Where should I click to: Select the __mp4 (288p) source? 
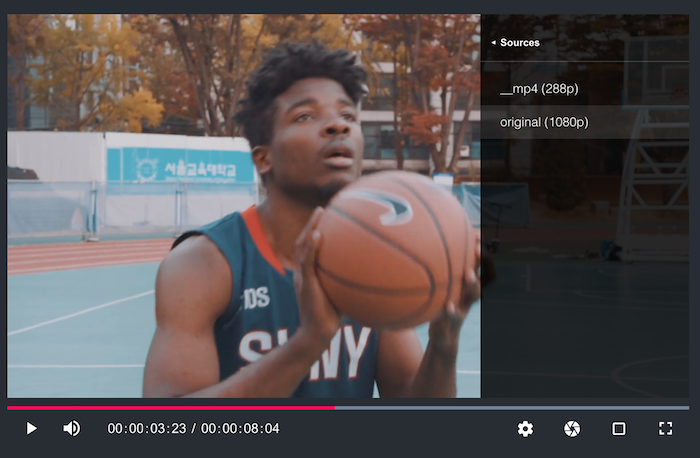pos(539,89)
